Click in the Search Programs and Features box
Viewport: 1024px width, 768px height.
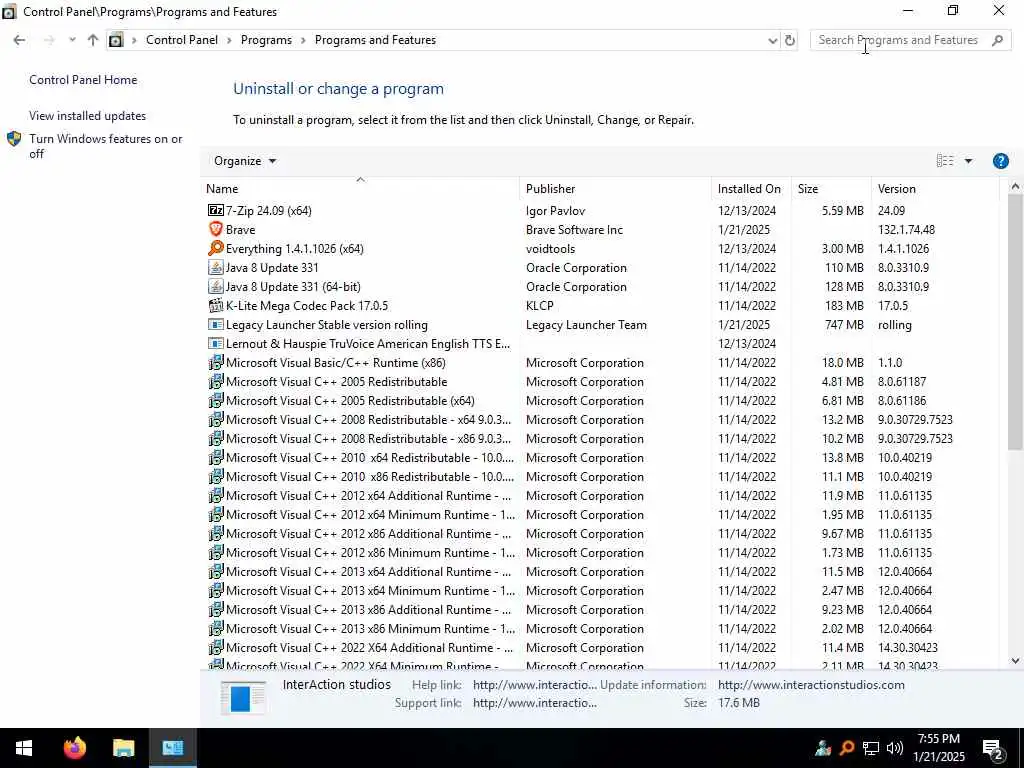coord(901,40)
